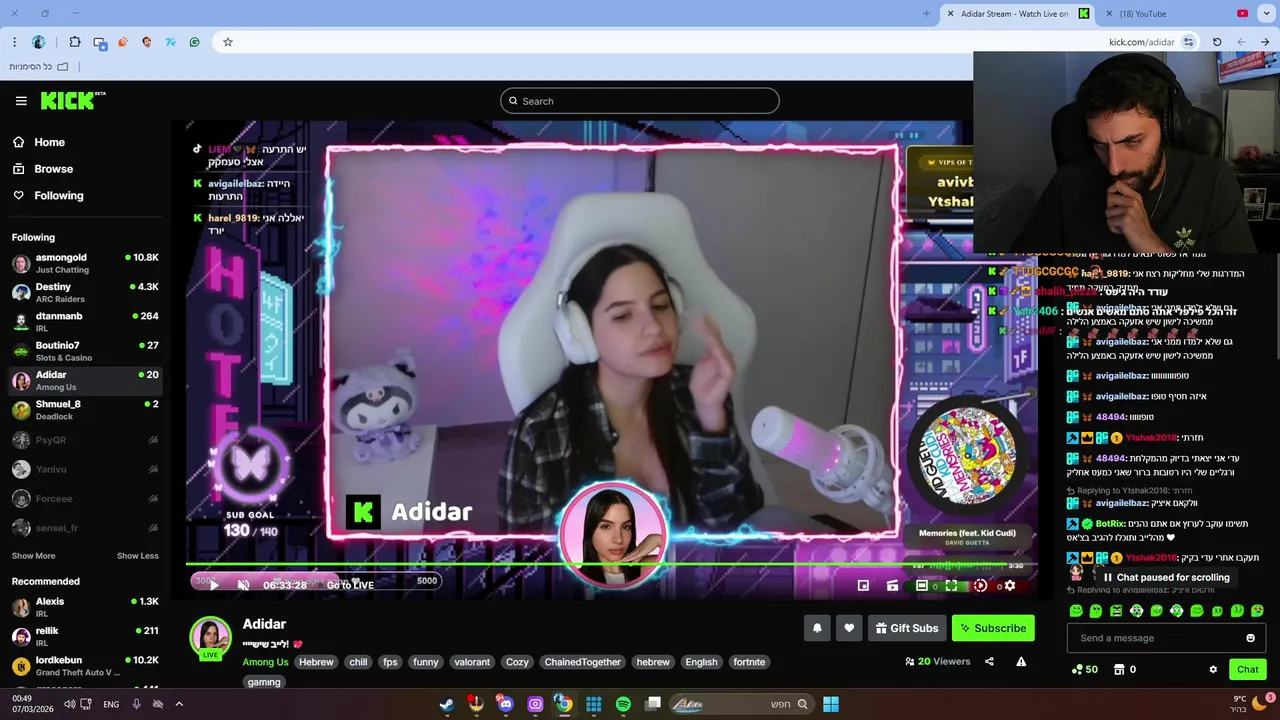Switch to the Adidar Stream tab

pos(1018,13)
